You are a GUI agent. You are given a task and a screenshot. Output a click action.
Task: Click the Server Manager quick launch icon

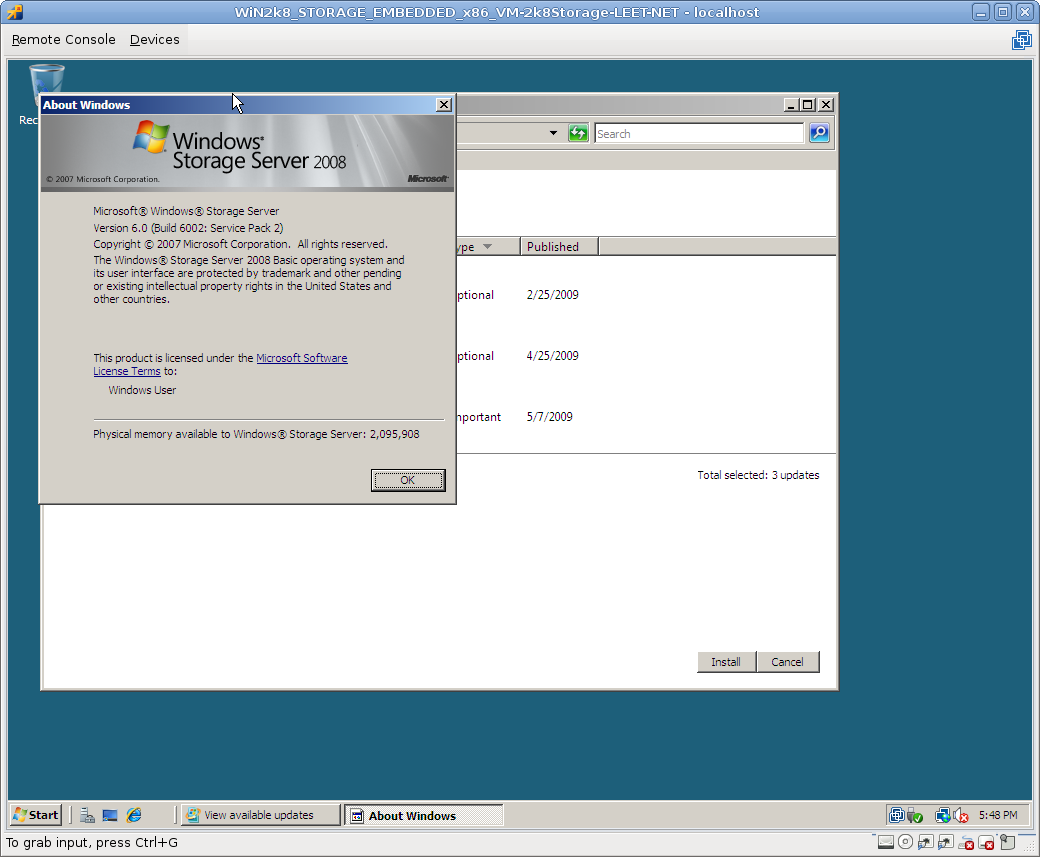pos(88,815)
